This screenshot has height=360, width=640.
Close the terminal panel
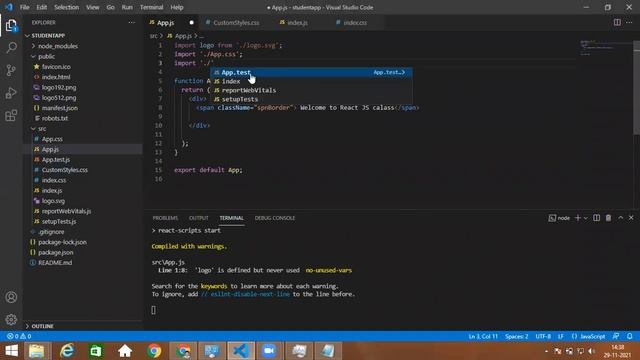(631, 218)
